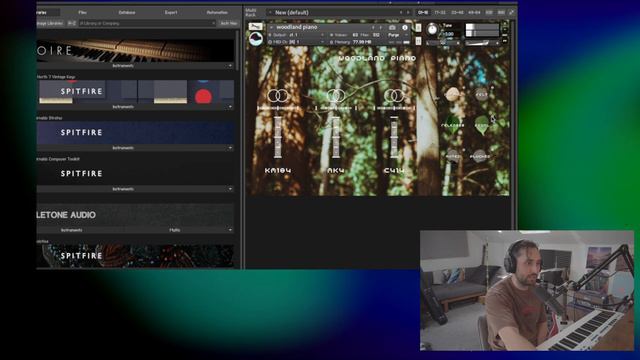Screen dimensions: 640x360
Task: Click the instrument info icon
Action: [x=405, y=27]
